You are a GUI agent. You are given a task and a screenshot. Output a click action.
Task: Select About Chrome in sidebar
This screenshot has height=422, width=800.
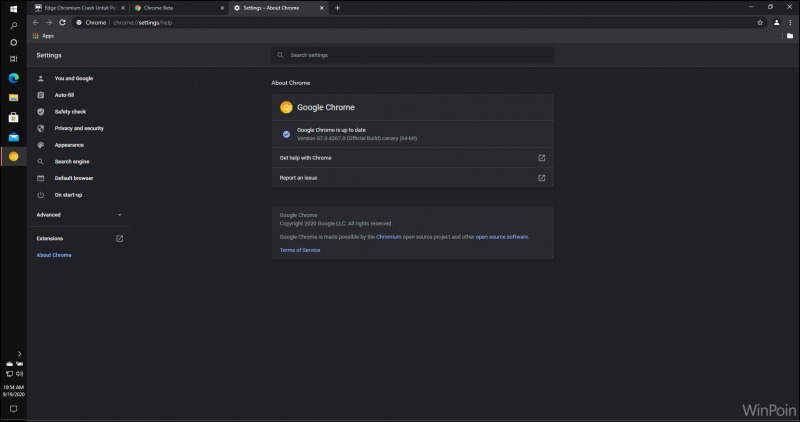54,255
